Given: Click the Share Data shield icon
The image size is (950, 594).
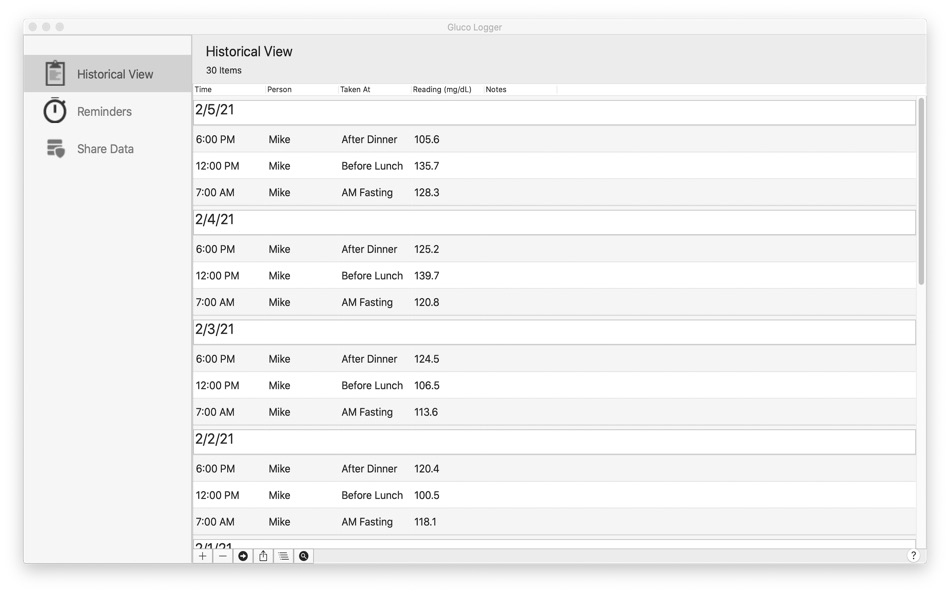Looking at the screenshot, I should pyautogui.click(x=55, y=148).
